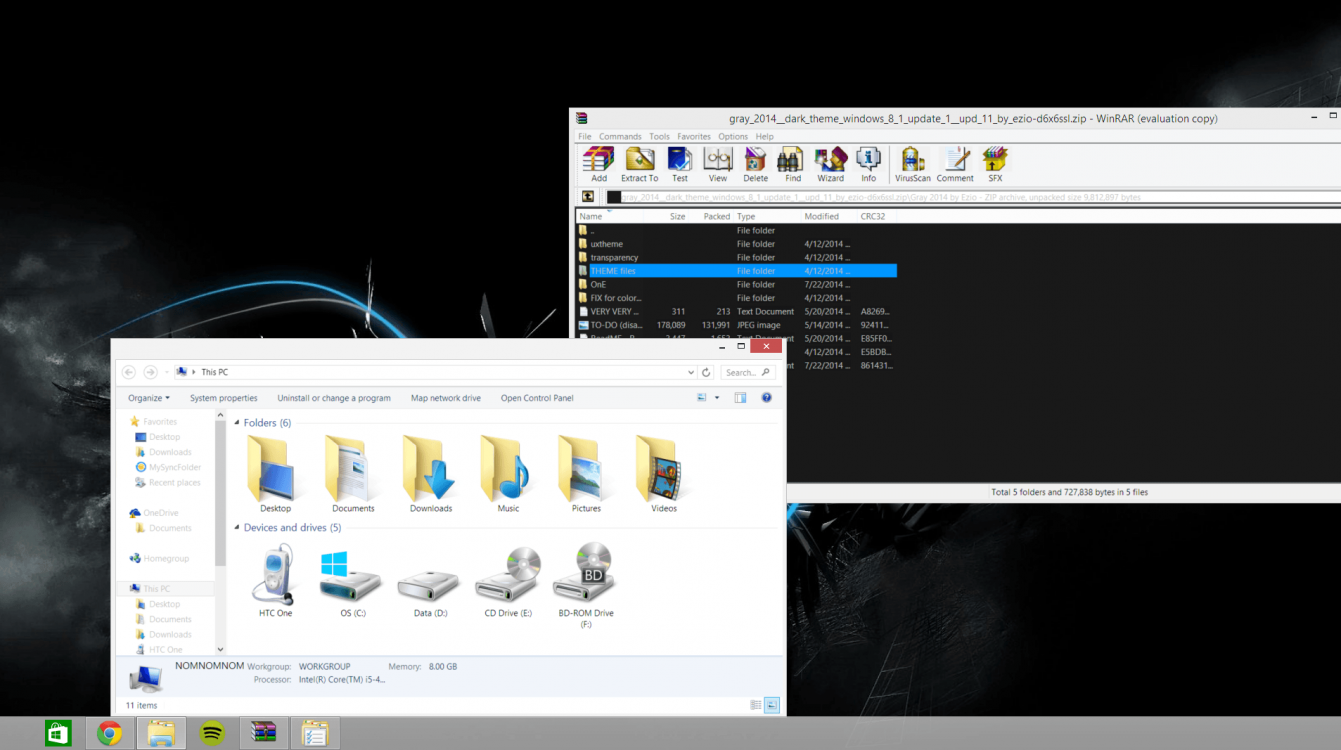1341x750 pixels.
Task: Toggle the preview pane button in Explorer
Action: coord(740,398)
